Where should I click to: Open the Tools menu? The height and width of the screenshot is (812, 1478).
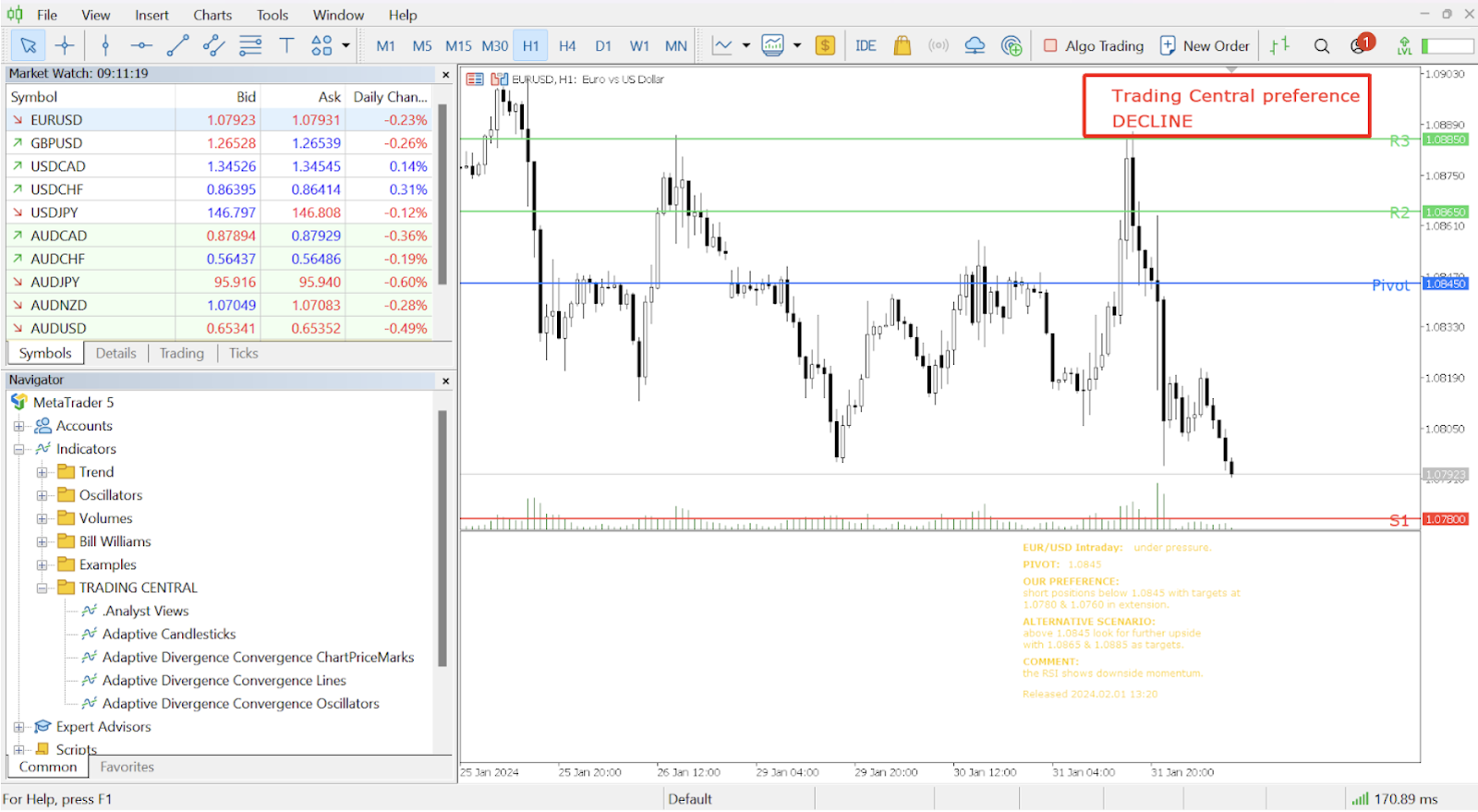pyautogui.click(x=273, y=15)
